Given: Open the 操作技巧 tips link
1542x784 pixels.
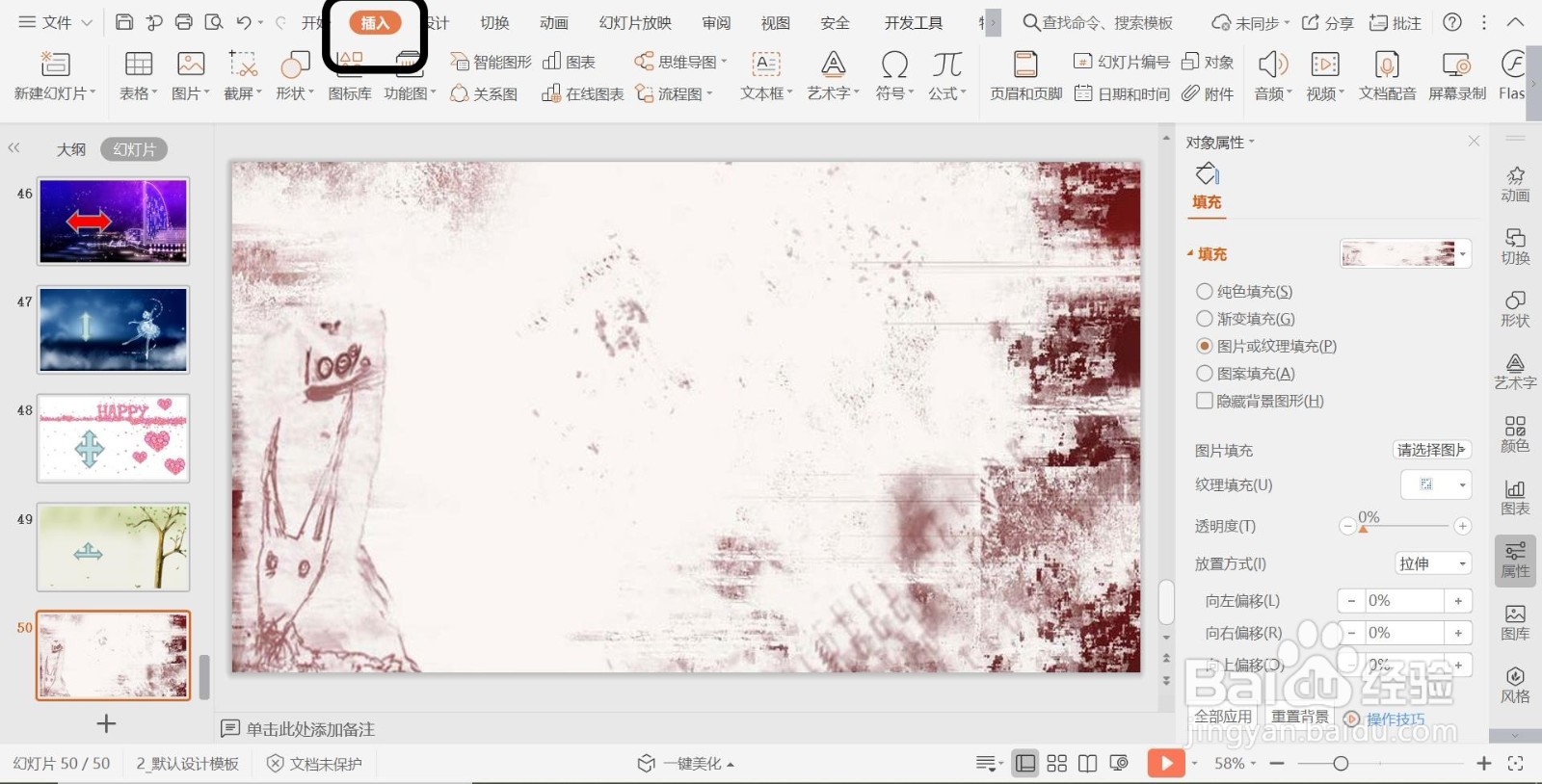Looking at the screenshot, I should (1395, 719).
